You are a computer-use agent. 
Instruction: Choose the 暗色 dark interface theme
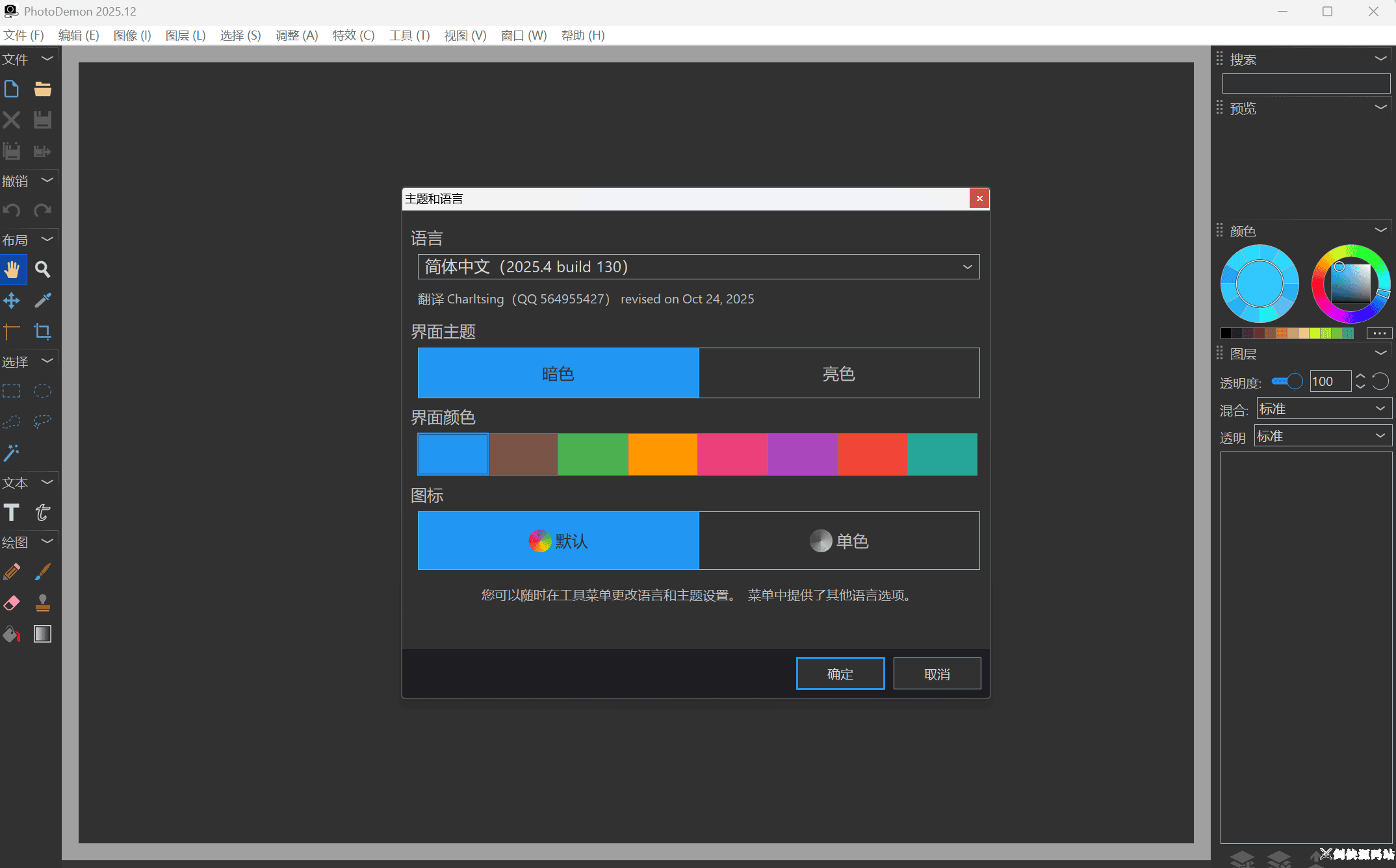558,373
